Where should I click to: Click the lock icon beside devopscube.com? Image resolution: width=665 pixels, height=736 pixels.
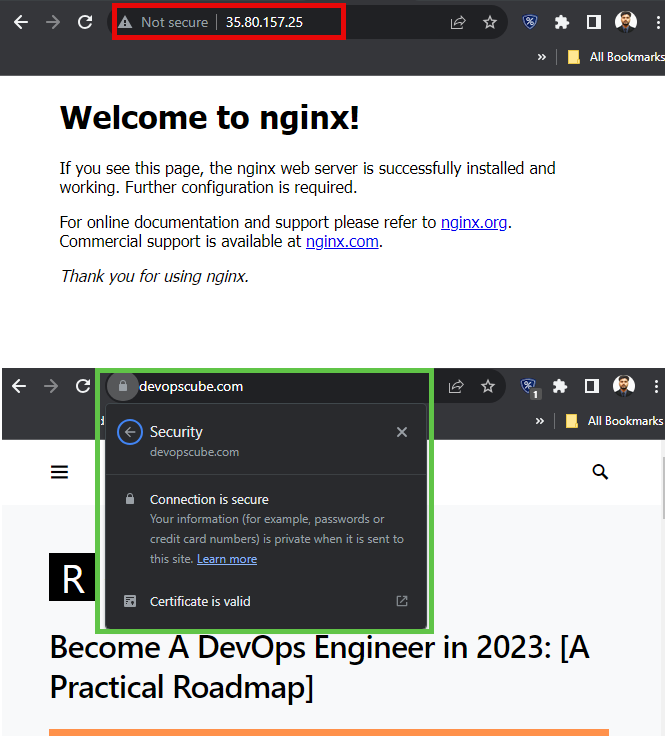click(122, 386)
